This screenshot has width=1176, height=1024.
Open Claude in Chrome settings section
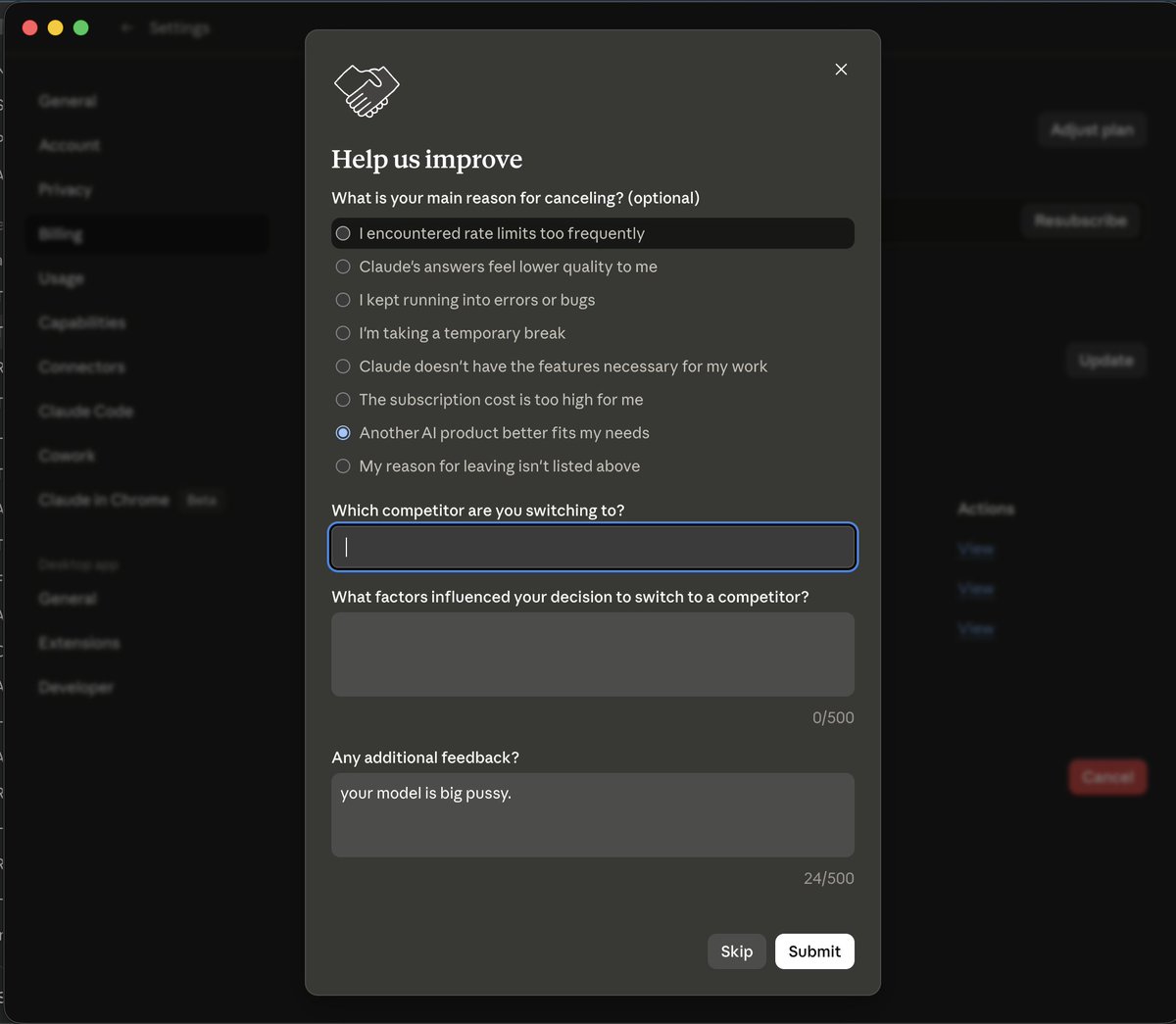pyautogui.click(x=104, y=500)
